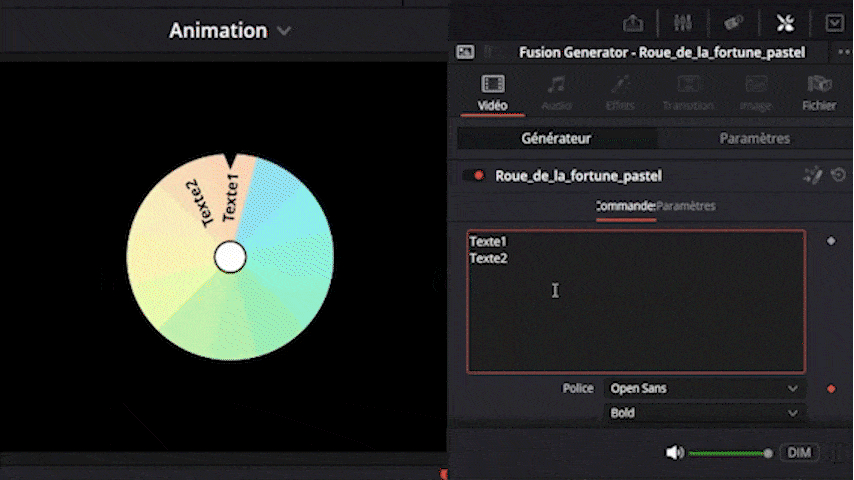The width and height of the screenshot is (854, 480).
Task: Open the inspector options ellipsis menu
Action: tap(844, 52)
